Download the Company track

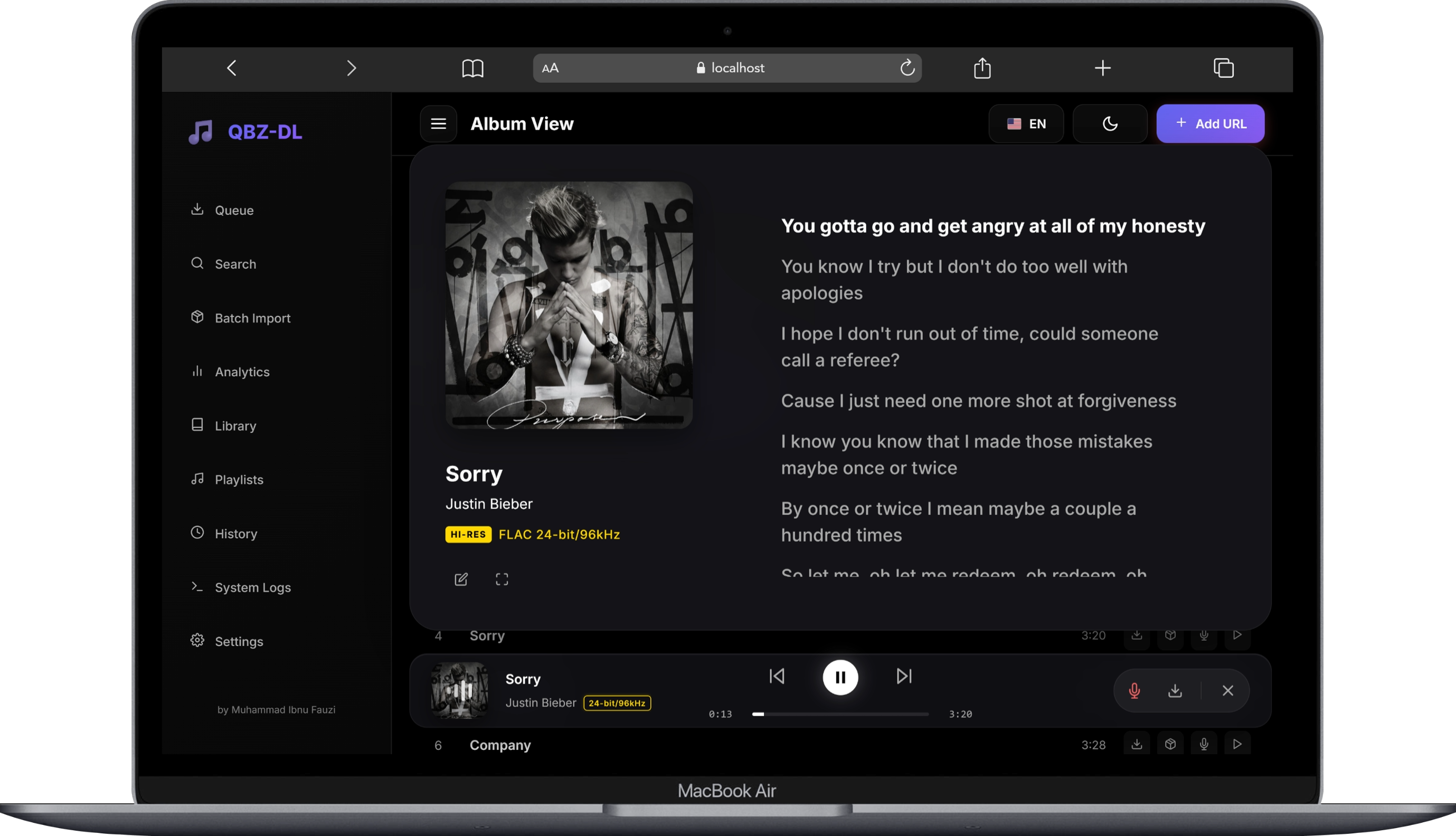(x=1137, y=744)
